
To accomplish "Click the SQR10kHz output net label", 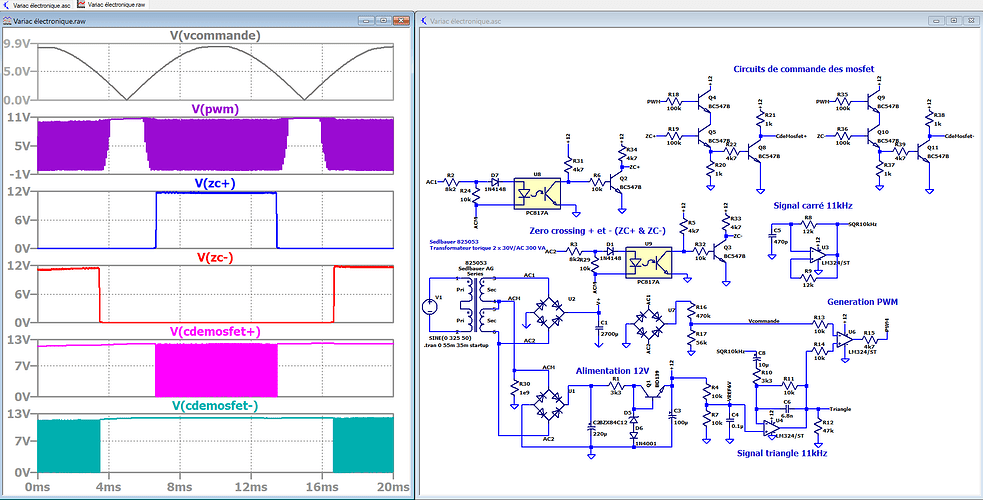I will [863, 224].
